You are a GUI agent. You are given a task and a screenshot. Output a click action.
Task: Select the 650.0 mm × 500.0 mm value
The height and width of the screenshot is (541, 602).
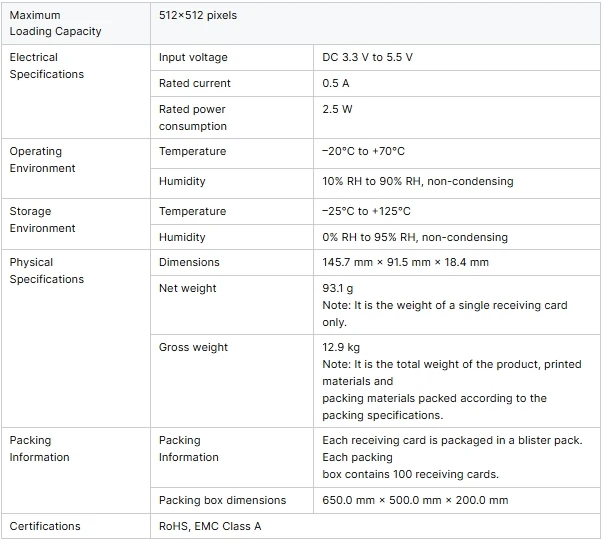coord(415,500)
